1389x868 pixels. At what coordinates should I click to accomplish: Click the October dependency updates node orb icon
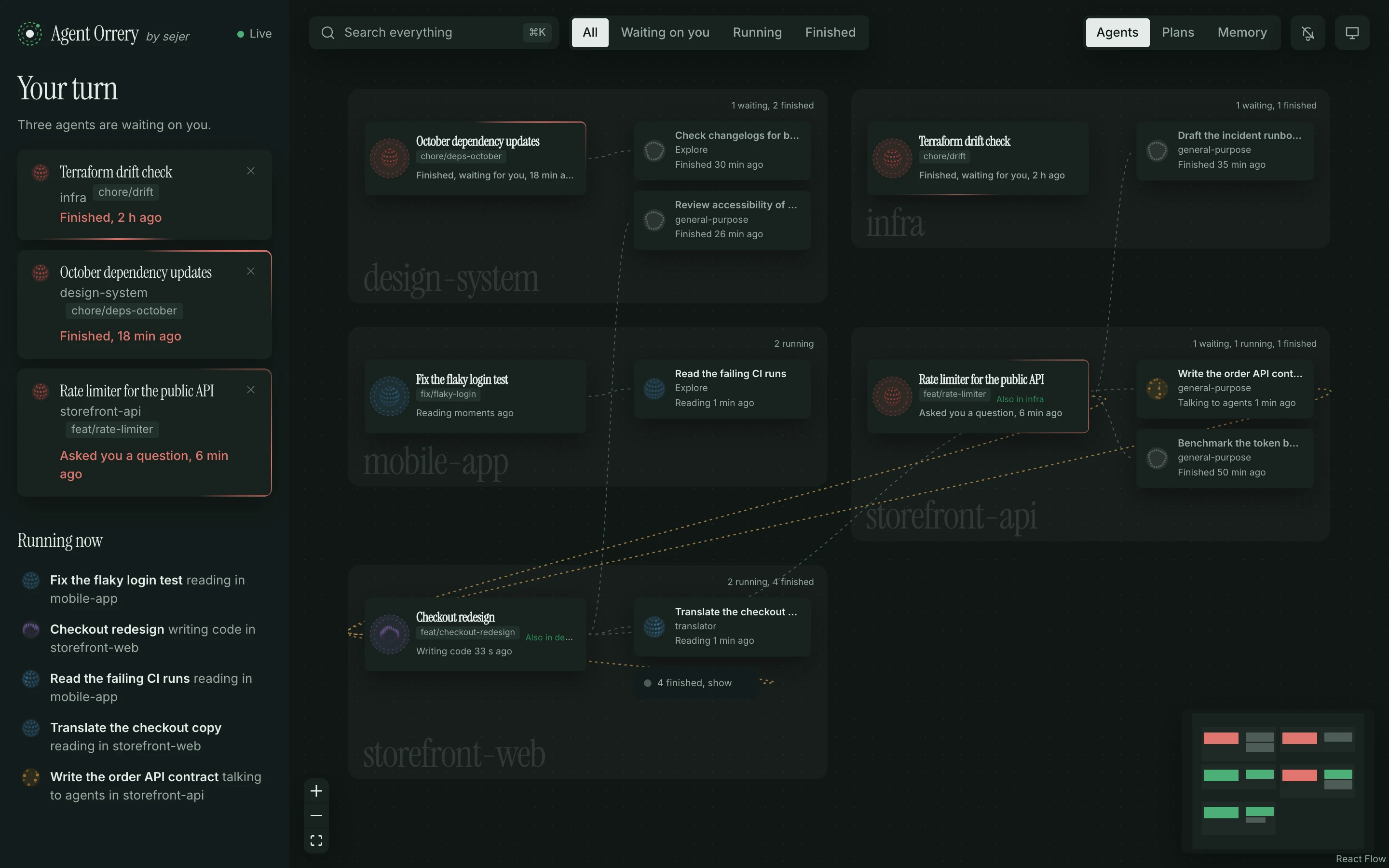(390, 158)
